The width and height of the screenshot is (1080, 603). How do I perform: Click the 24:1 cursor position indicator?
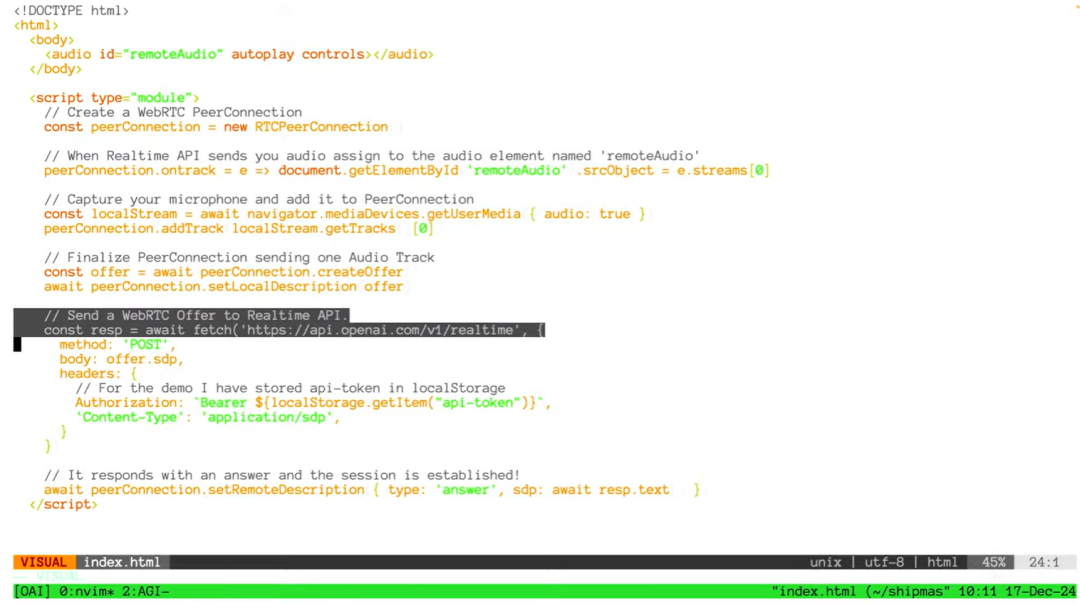pyautogui.click(x=1043, y=562)
